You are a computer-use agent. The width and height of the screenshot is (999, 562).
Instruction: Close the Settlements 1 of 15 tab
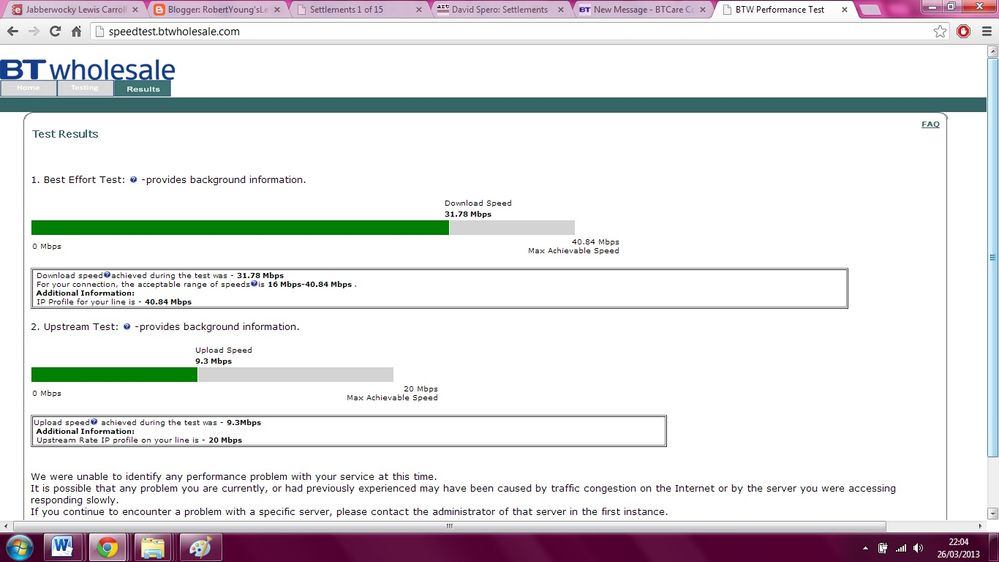pos(419,10)
